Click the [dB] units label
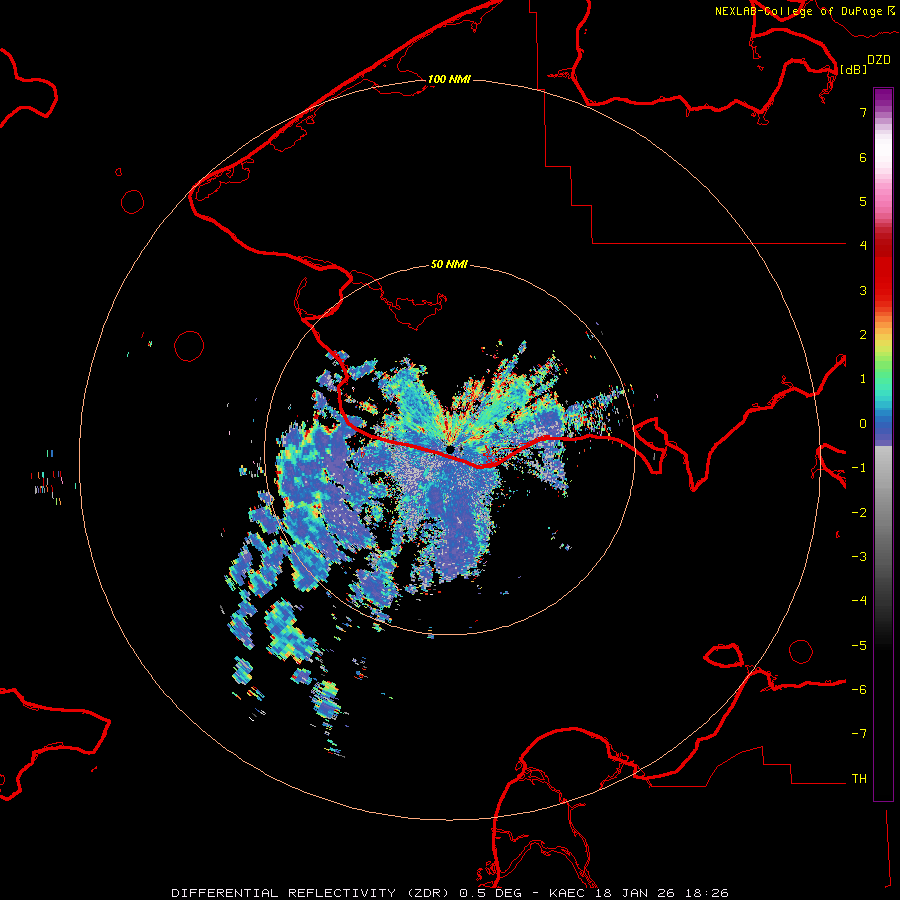This screenshot has height=900, width=900. [853, 69]
